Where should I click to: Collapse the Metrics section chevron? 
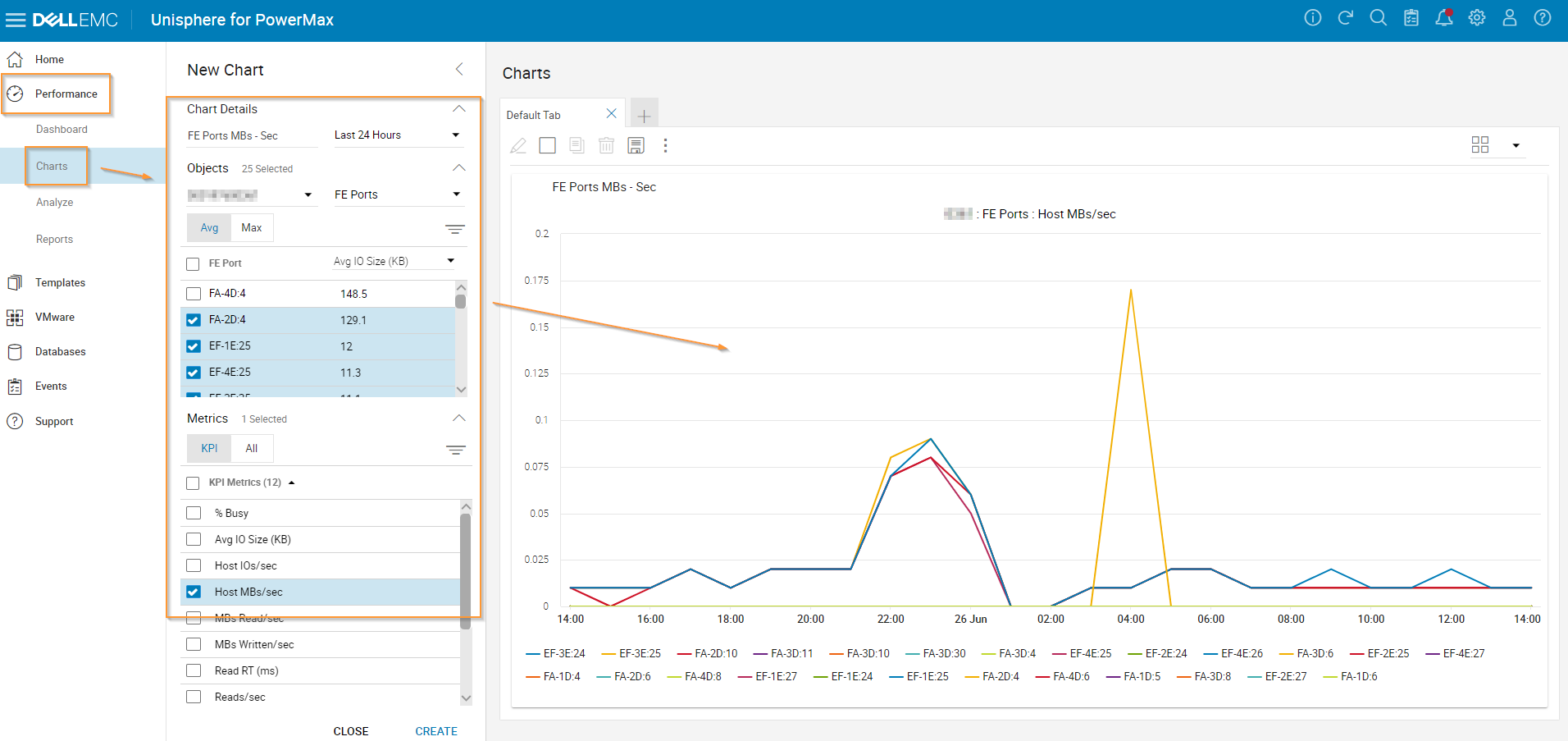tap(458, 418)
